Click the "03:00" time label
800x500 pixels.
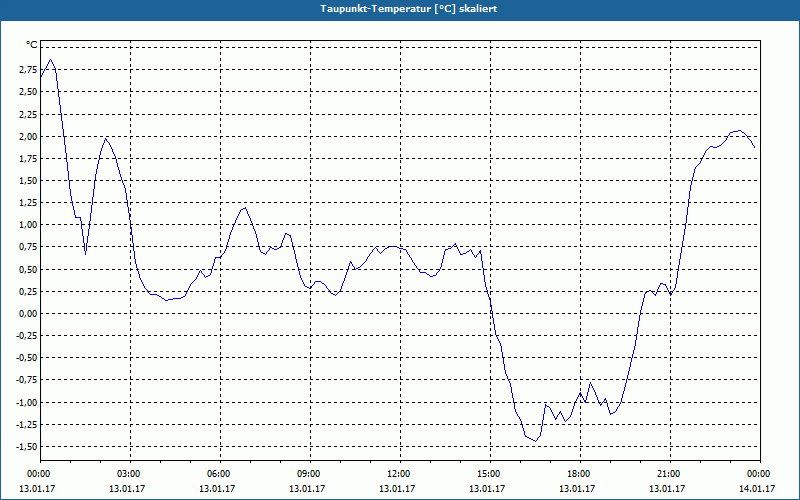point(128,474)
